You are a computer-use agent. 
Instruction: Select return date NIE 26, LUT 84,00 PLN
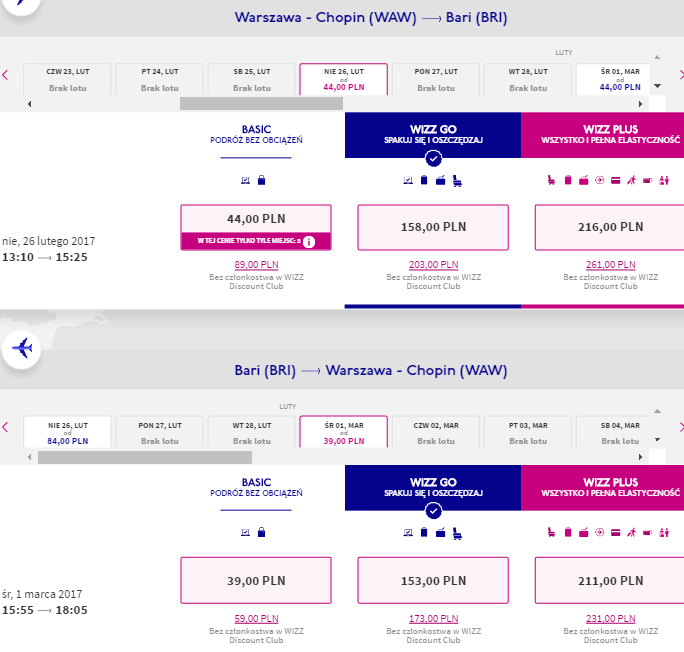pos(68,432)
